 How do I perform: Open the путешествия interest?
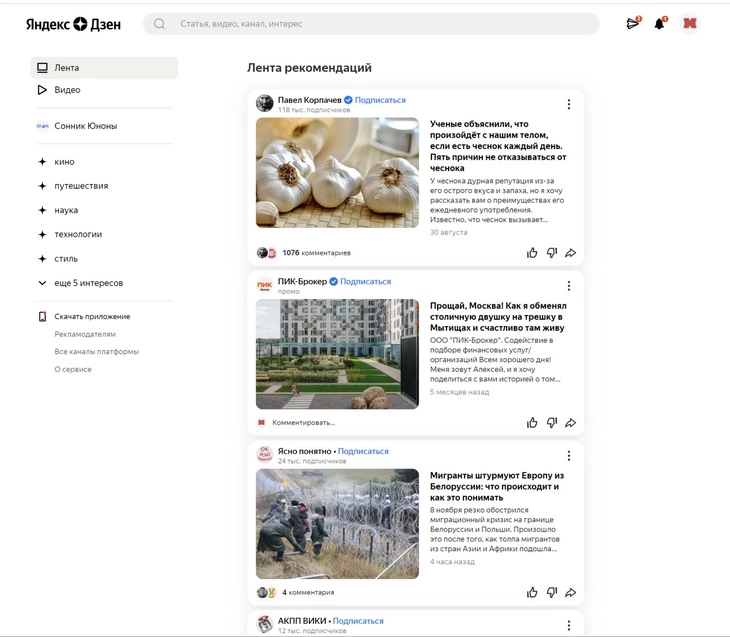(x=73, y=186)
